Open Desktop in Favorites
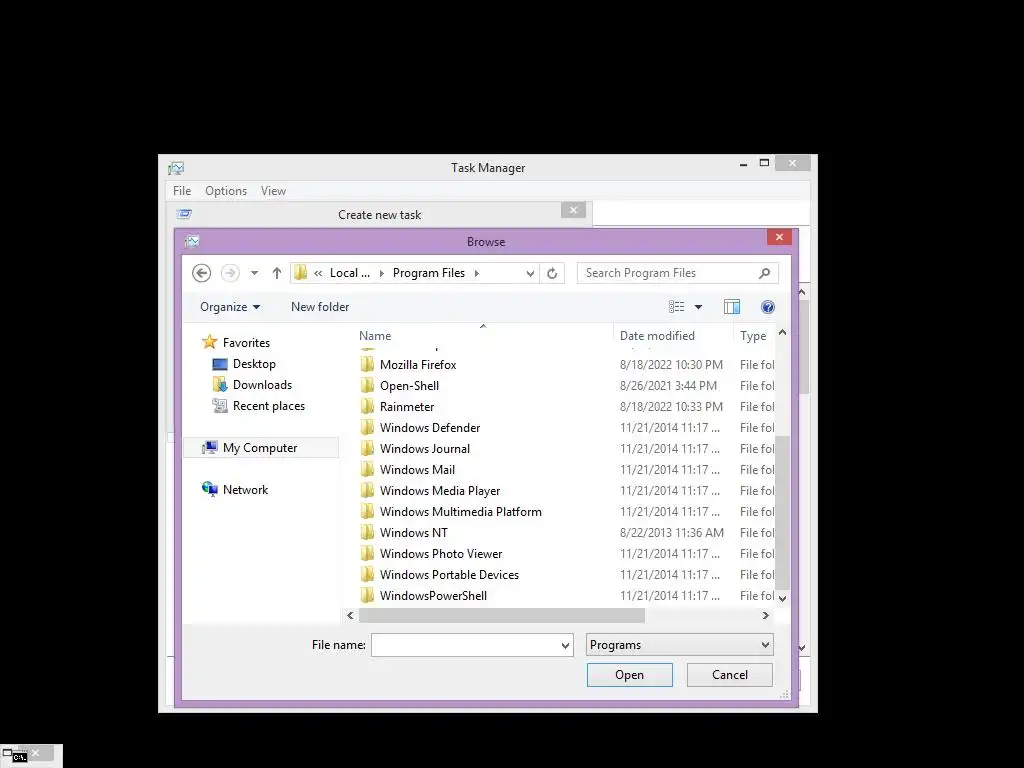1024x768 pixels. 254,364
